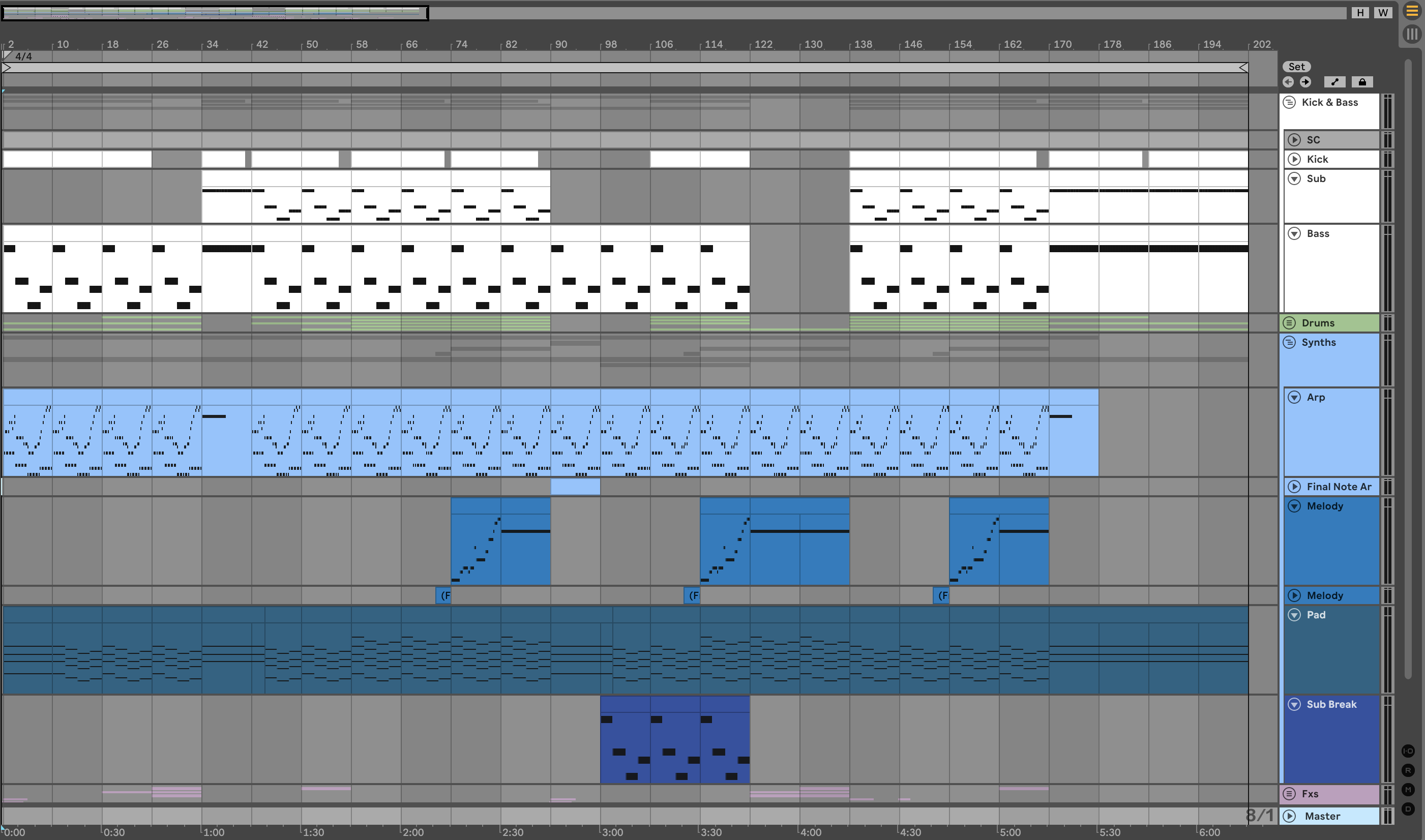
Task: Collapse the Sub track
Action: 1294,179
